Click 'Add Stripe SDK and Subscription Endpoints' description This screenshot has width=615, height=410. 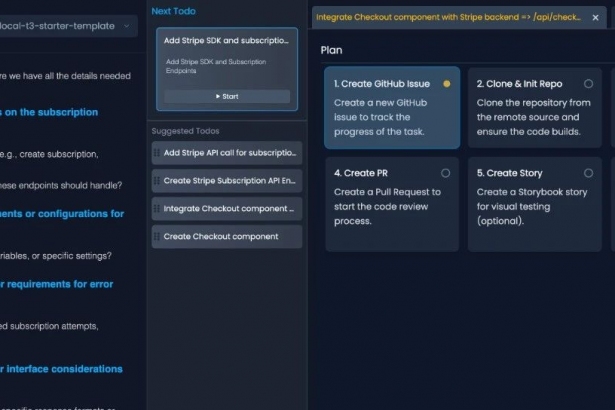(x=216, y=66)
